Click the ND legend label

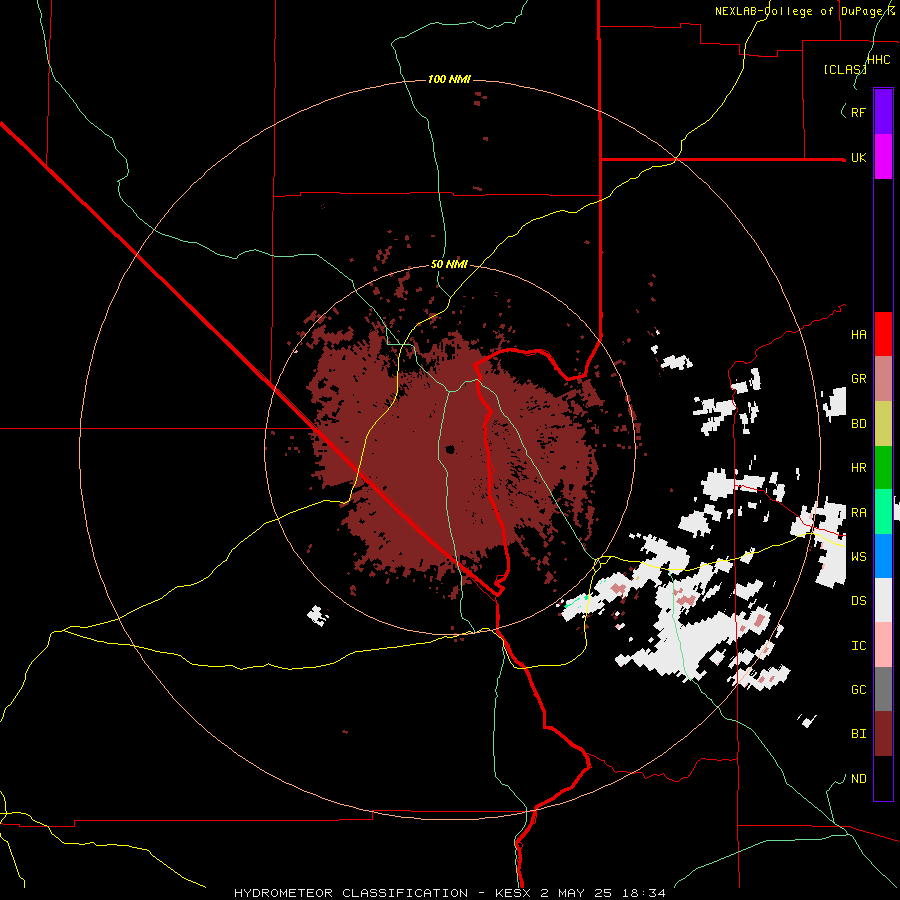click(x=858, y=778)
